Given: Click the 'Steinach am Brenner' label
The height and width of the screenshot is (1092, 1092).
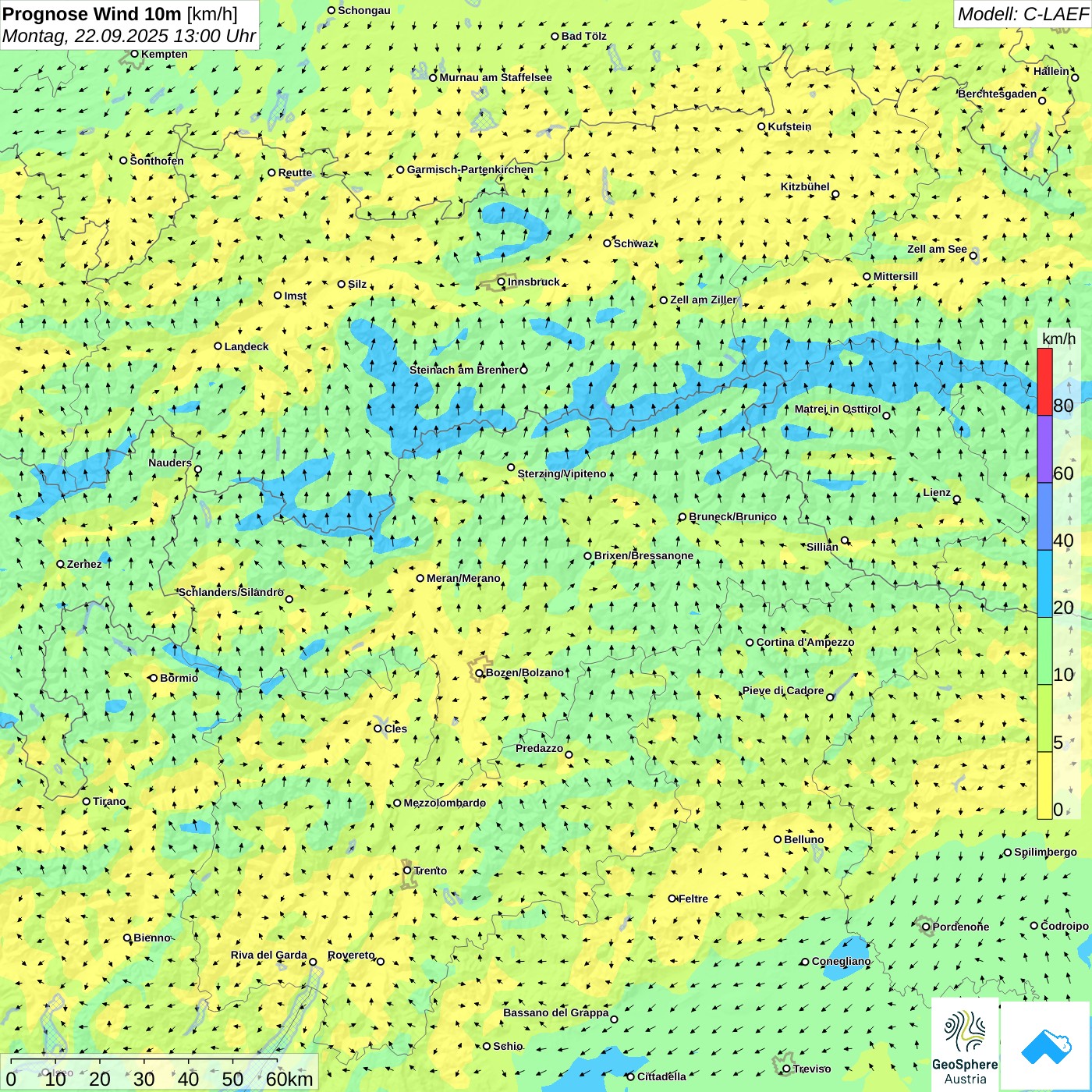Looking at the screenshot, I should (464, 370).
